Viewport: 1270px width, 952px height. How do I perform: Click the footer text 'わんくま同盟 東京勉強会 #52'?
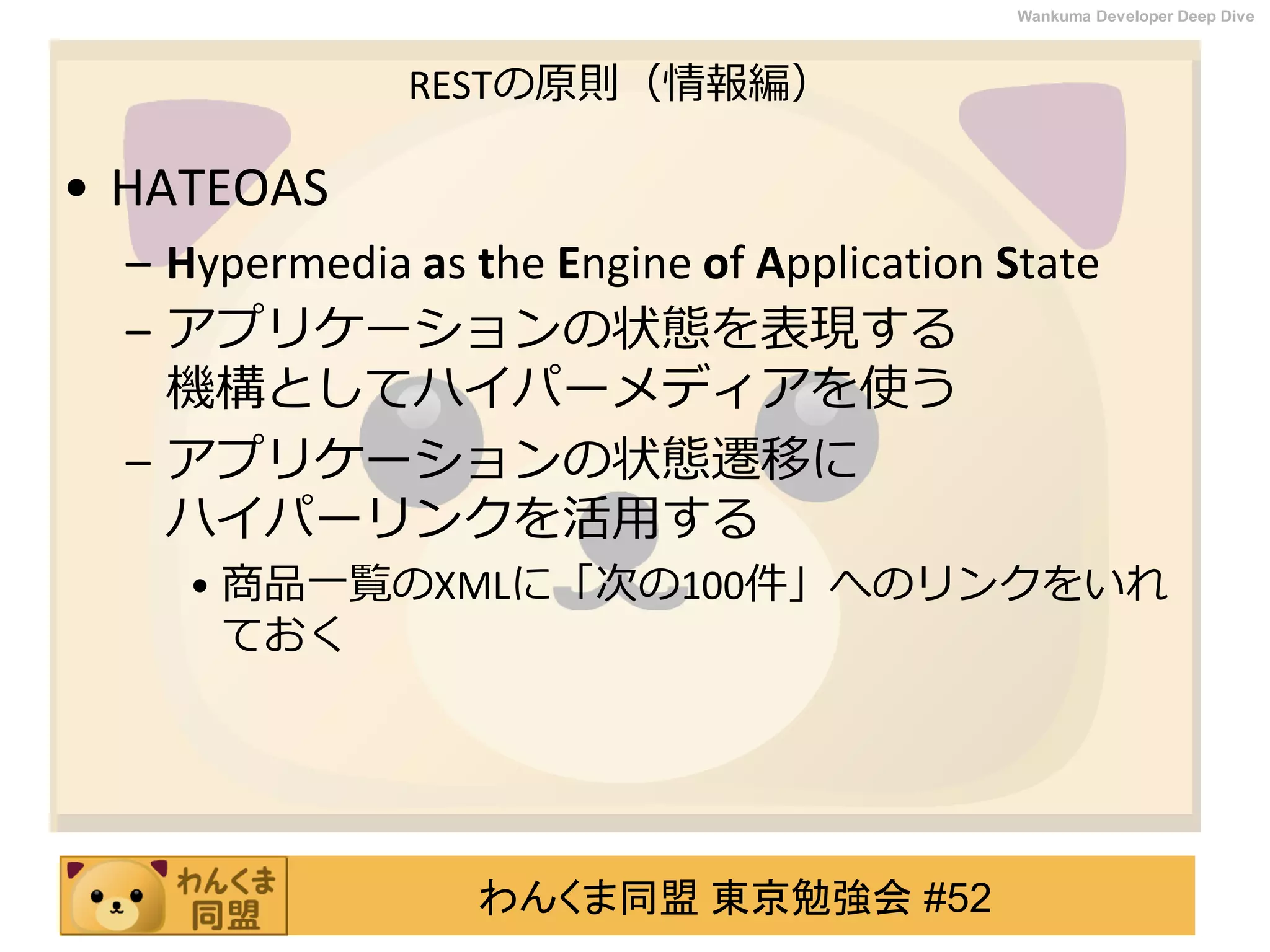735,897
